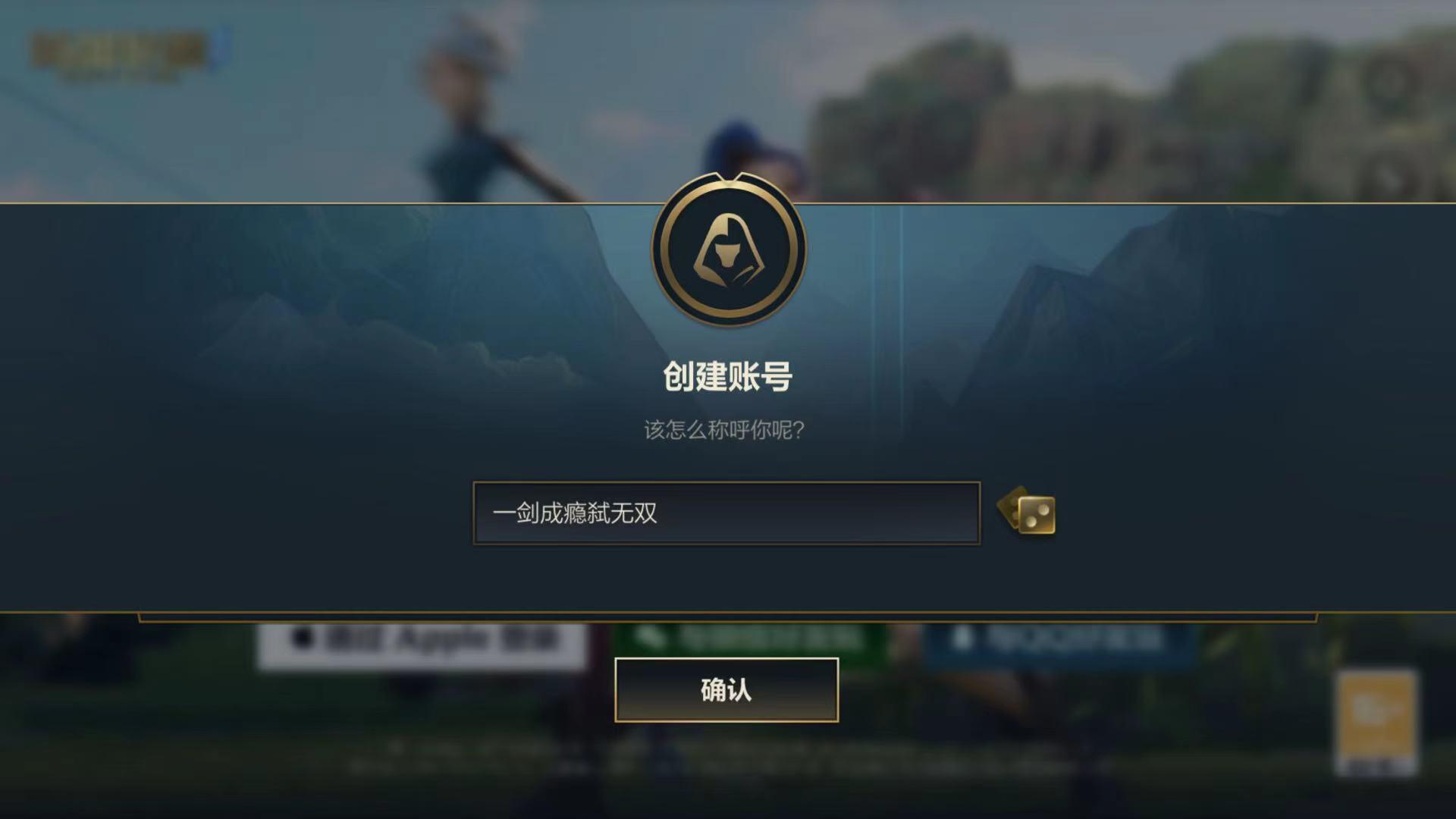Screen dimensions: 1456x819
Task: Click the blurred upper circular icon at top right
Action: coord(1390,80)
